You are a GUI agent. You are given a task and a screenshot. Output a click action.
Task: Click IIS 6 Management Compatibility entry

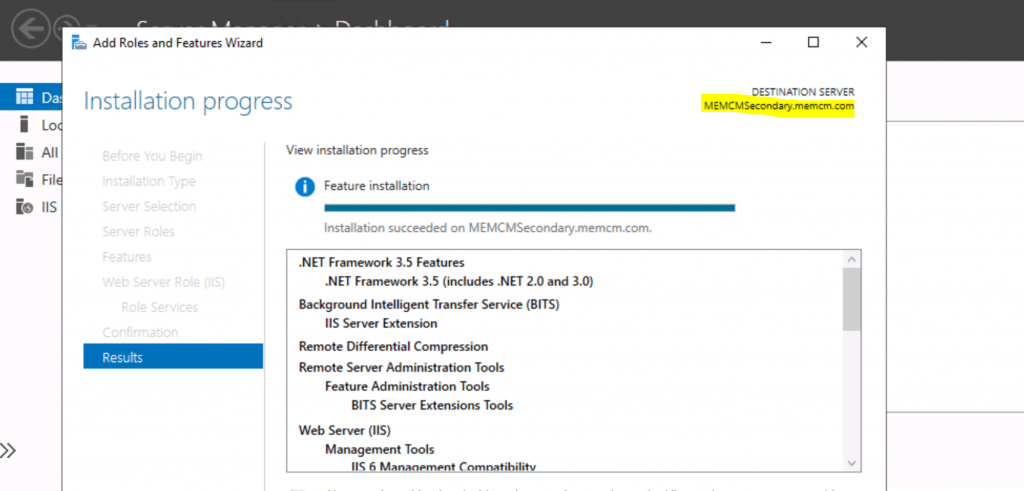pos(443,466)
